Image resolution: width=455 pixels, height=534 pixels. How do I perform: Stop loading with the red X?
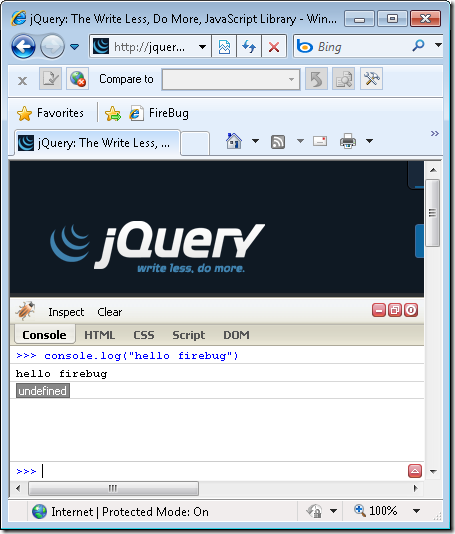274,47
